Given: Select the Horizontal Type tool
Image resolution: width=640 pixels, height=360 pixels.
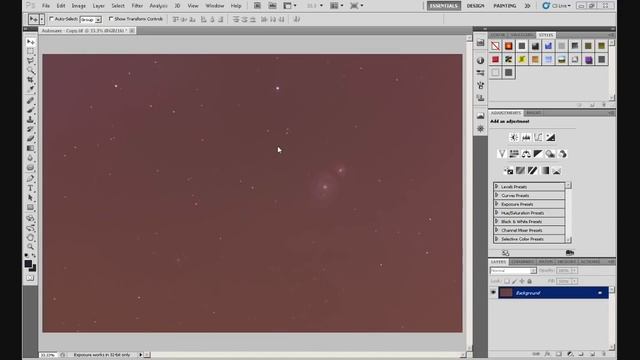Looking at the screenshot, I should click(31, 188).
